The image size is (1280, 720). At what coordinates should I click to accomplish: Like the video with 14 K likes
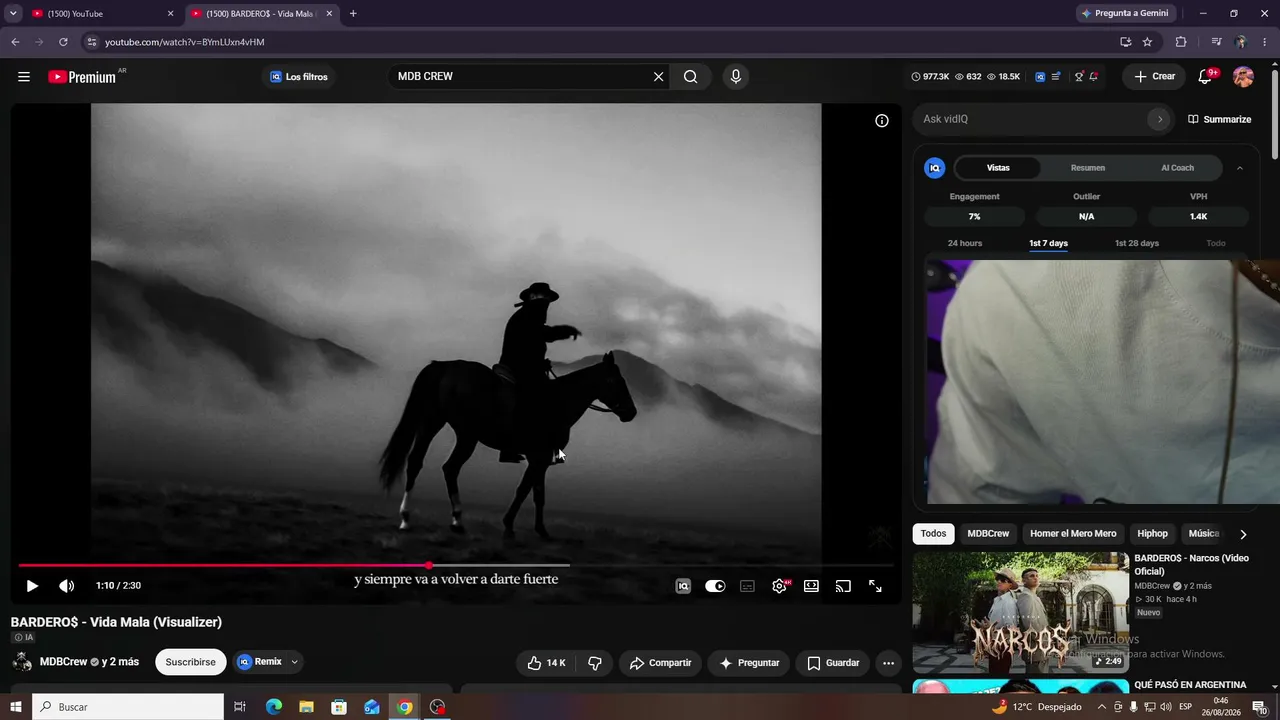coord(547,663)
